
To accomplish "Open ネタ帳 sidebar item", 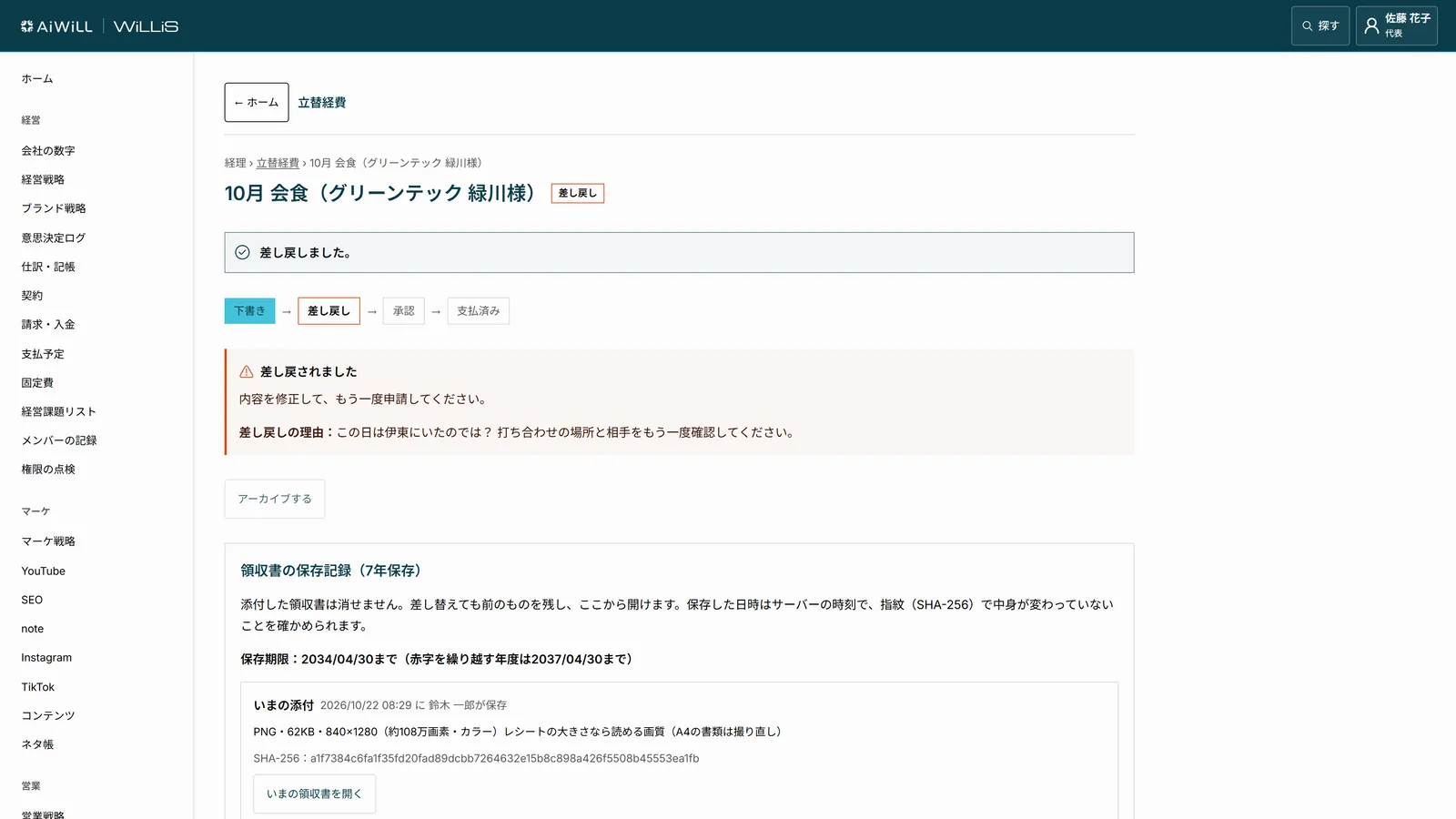I will [37, 744].
